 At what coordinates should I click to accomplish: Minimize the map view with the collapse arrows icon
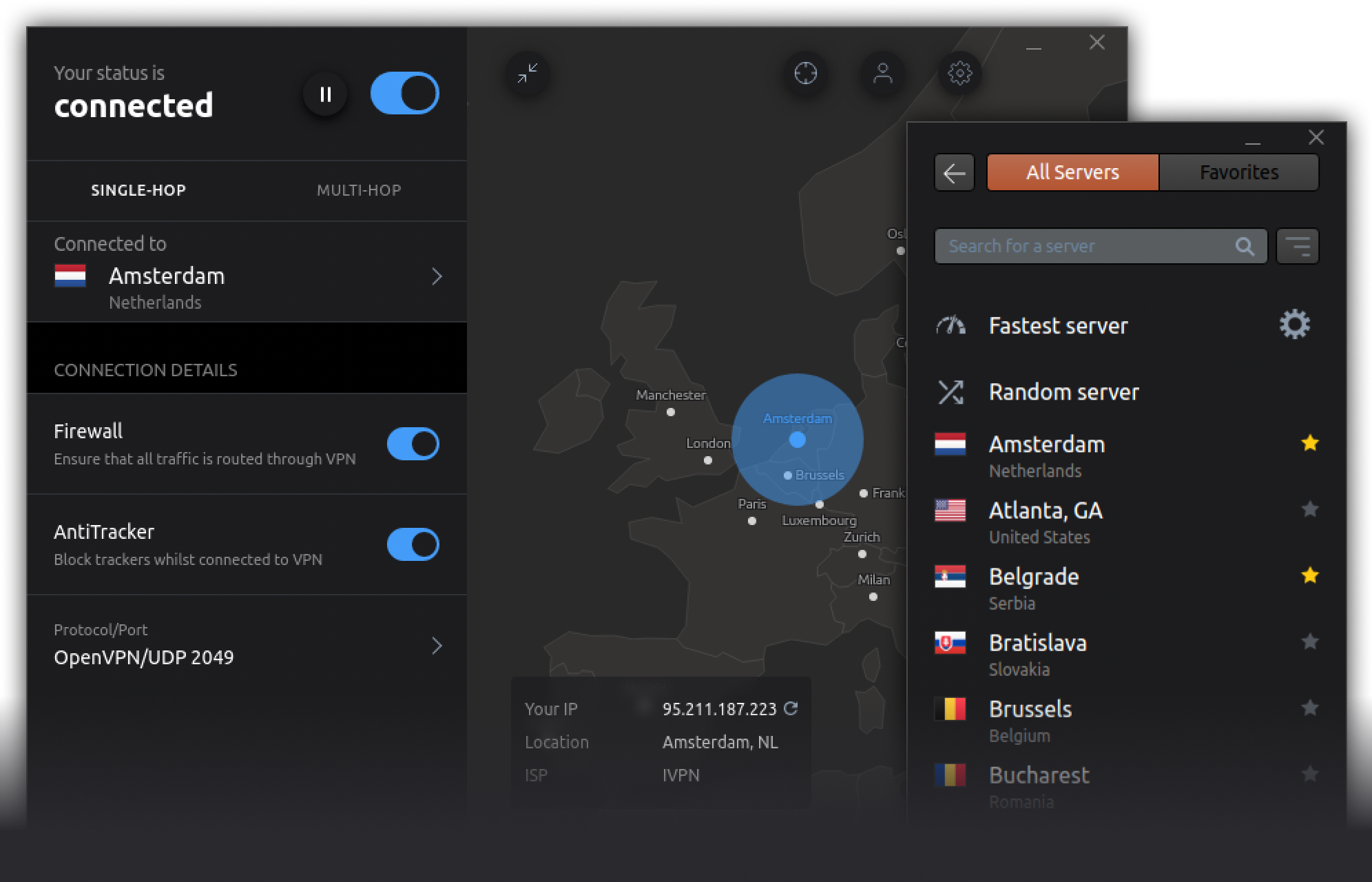click(528, 73)
